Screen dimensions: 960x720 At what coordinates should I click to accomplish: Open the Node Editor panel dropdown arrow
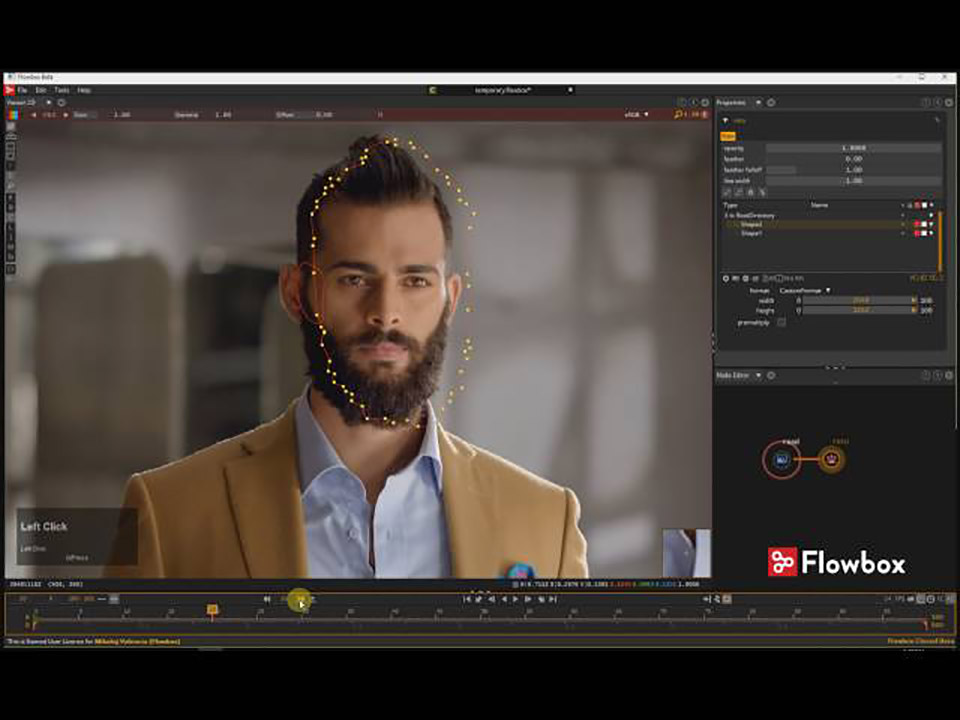[759, 375]
